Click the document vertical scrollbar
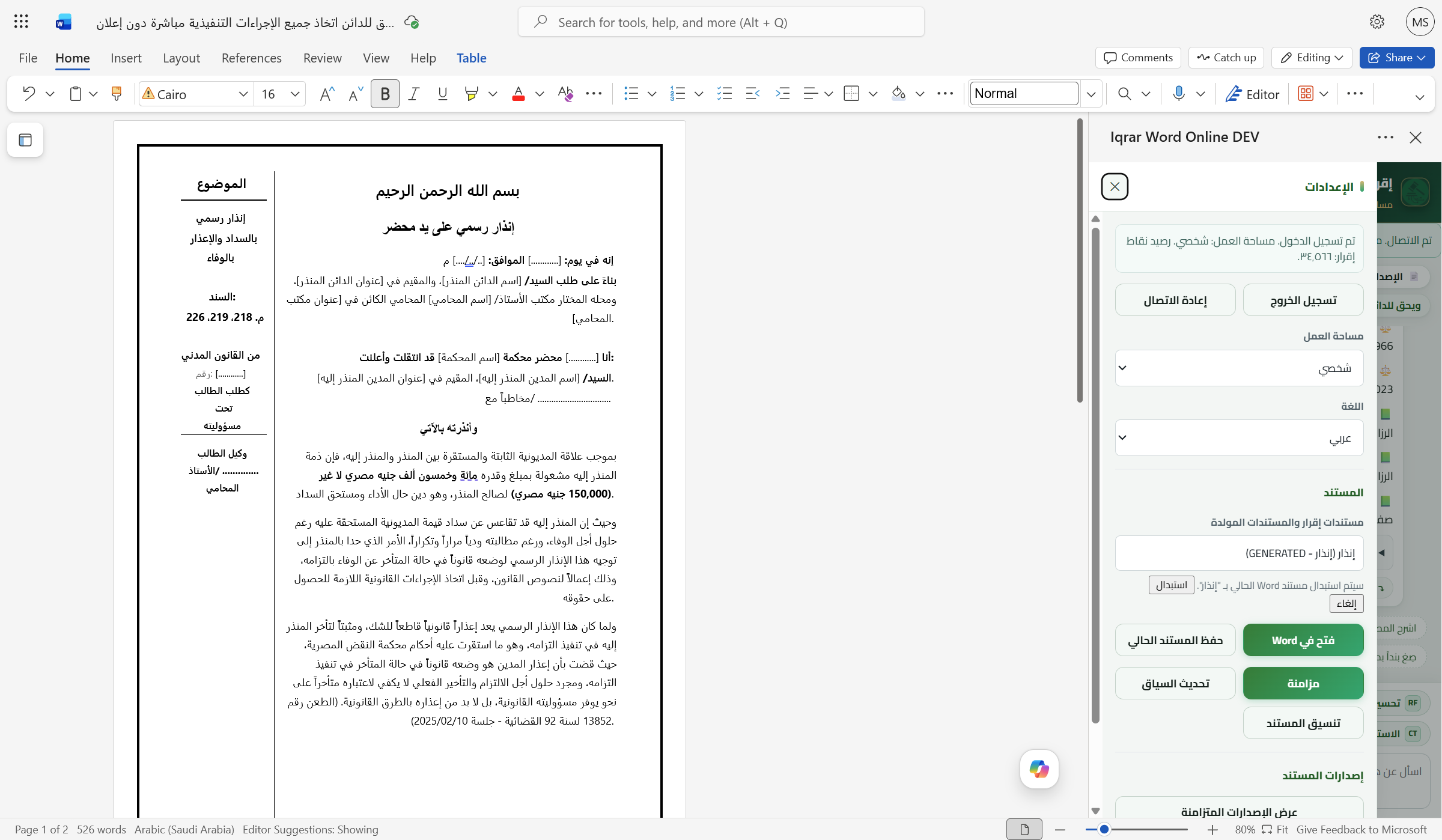Image resolution: width=1442 pixels, height=840 pixels. 1080,261
